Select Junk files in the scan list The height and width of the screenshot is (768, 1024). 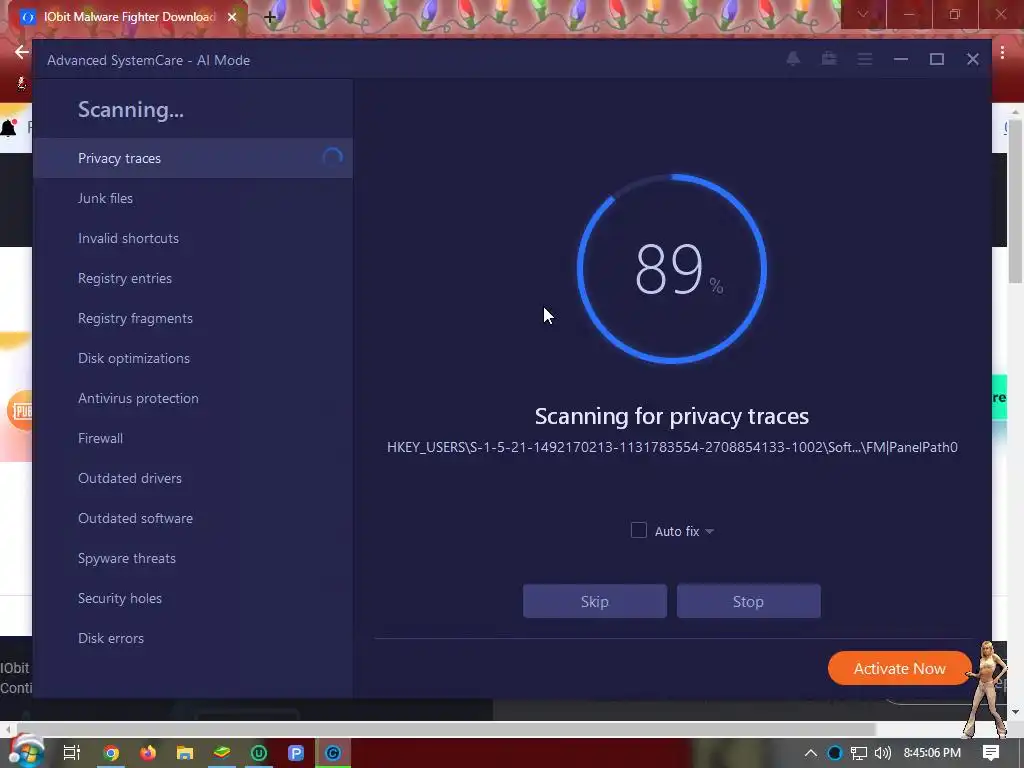pos(193,198)
